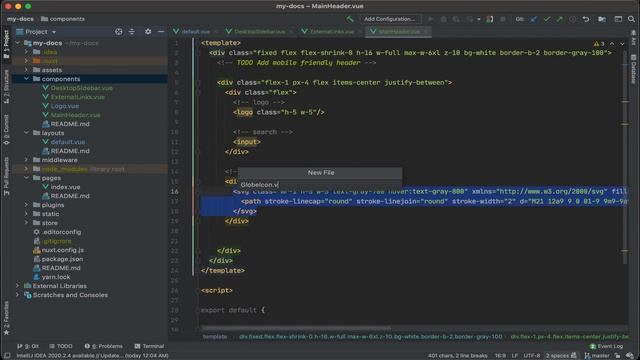Collapse the my-docs root folder

tap(18, 43)
